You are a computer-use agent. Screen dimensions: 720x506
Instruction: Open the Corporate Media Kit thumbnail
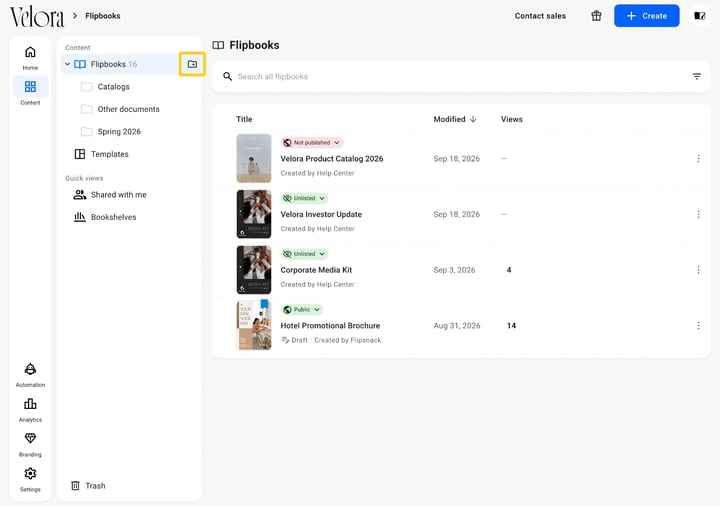coord(254,270)
